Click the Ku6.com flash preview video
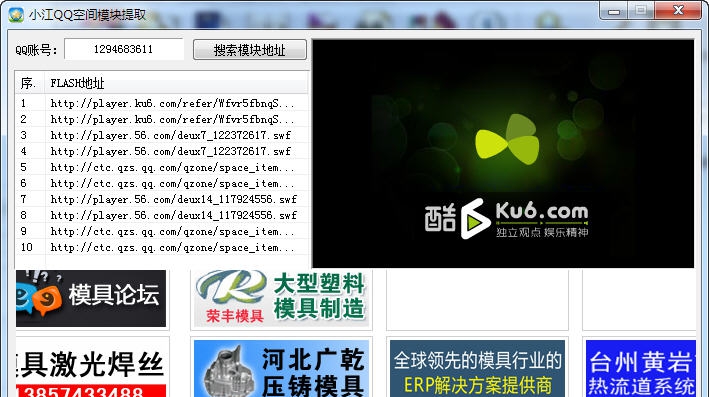This screenshot has height=397, width=709. pyautogui.click(x=503, y=154)
